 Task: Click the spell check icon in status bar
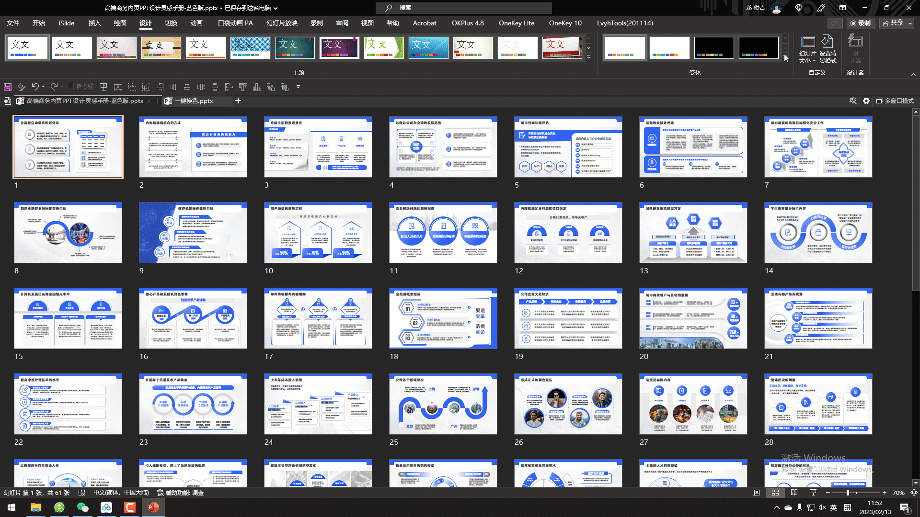(82, 493)
